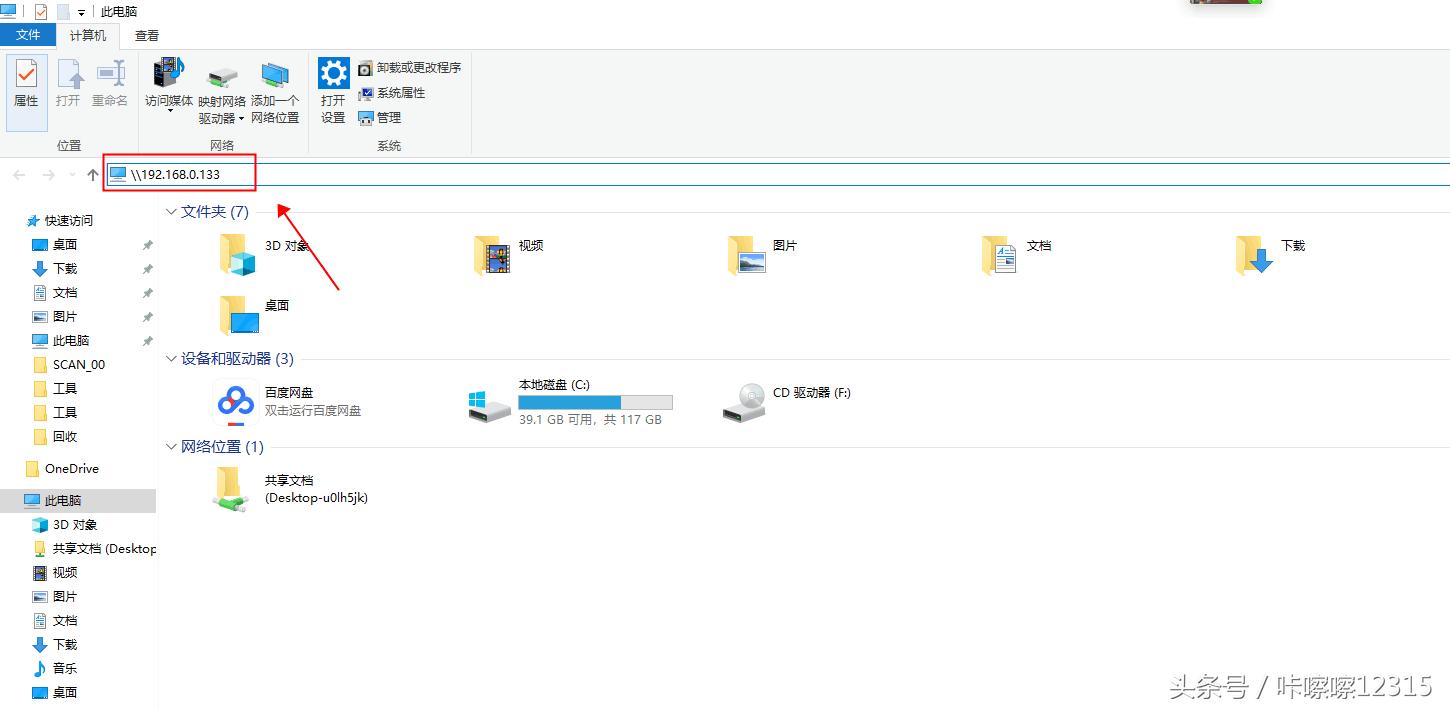
Task: Click Manage (管理) in the ribbon
Action: pos(380,118)
